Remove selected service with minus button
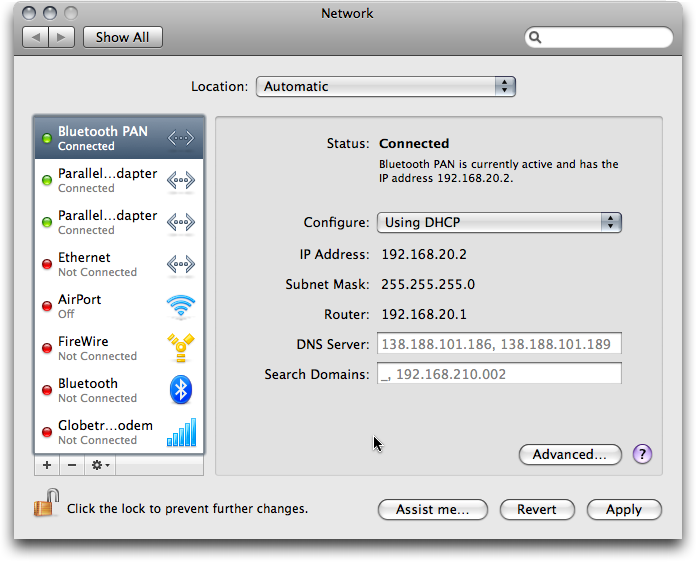Viewport: 696px width, 562px height. pos(72,465)
